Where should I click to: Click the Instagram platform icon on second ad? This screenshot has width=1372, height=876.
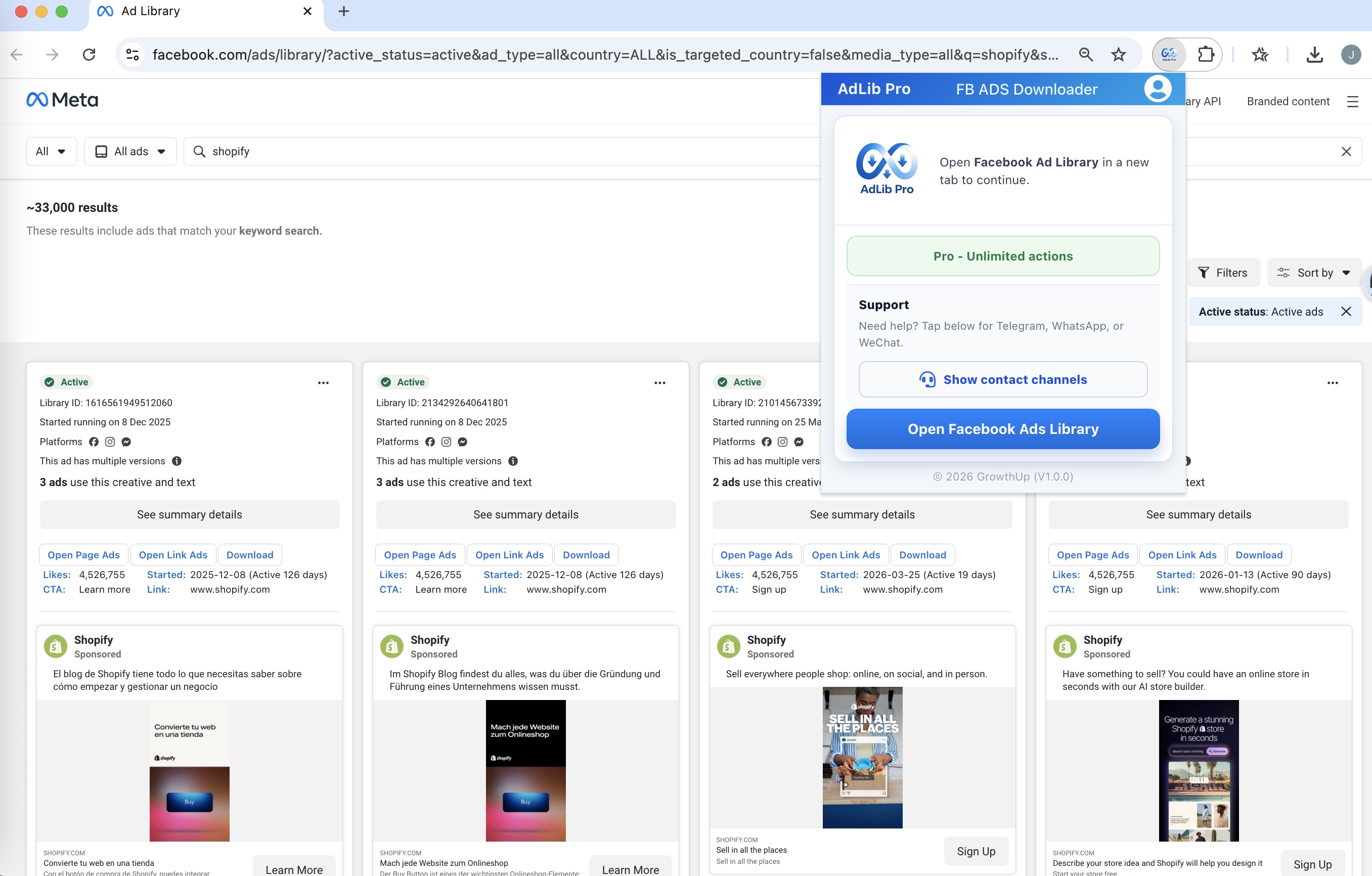[447, 442]
